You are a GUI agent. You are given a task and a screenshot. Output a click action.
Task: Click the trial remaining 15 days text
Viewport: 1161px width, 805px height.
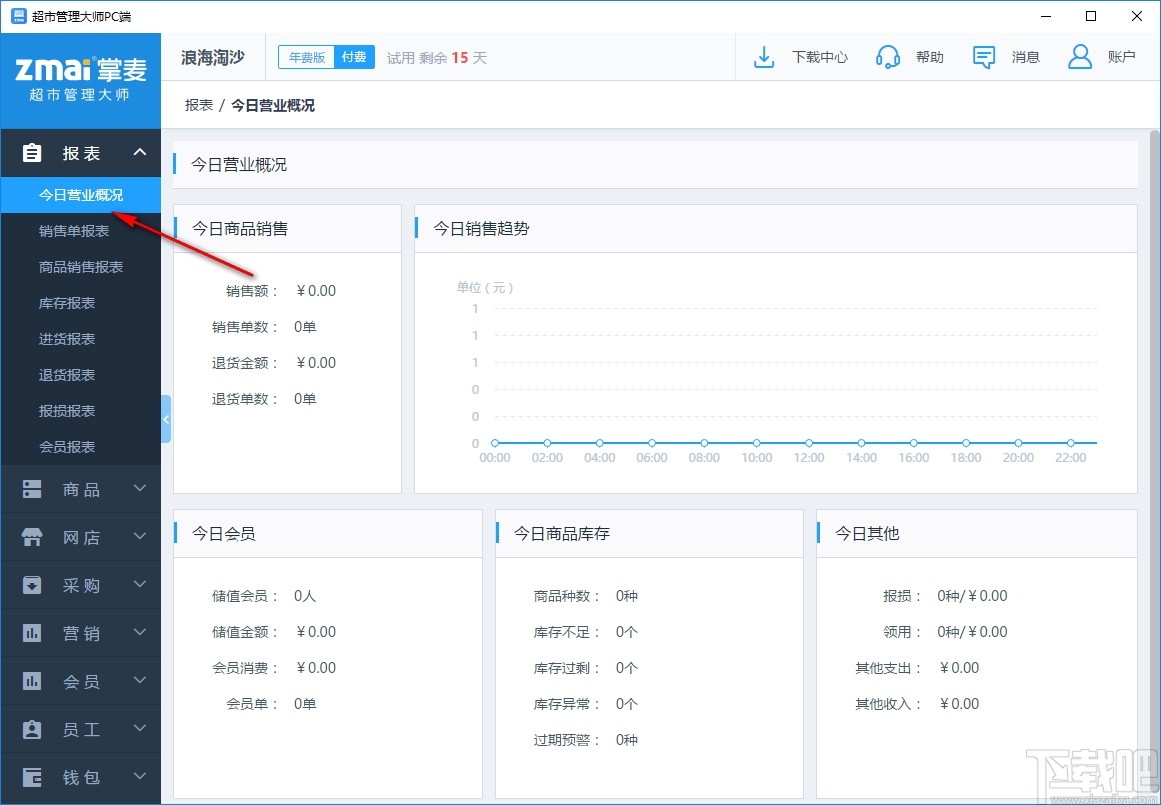(437, 57)
